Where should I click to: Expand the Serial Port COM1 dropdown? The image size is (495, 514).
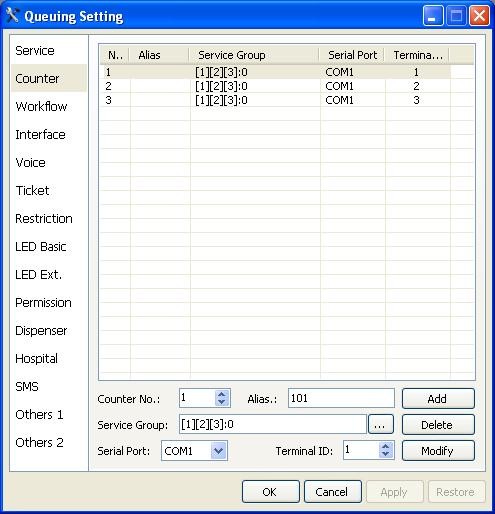tap(219, 451)
